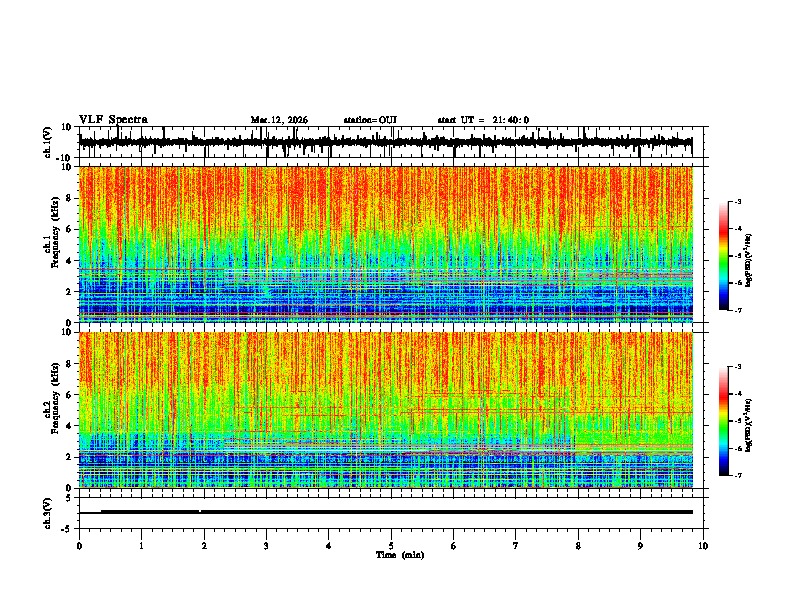The height and width of the screenshot is (612, 792).
Task: Click the "station=OUI" header label
Action: [x=370, y=120]
